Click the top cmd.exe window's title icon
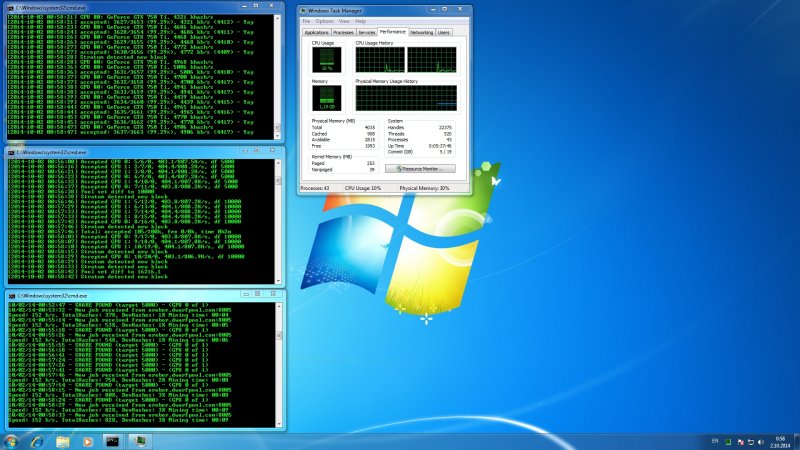800x450 pixels. tap(11, 8)
